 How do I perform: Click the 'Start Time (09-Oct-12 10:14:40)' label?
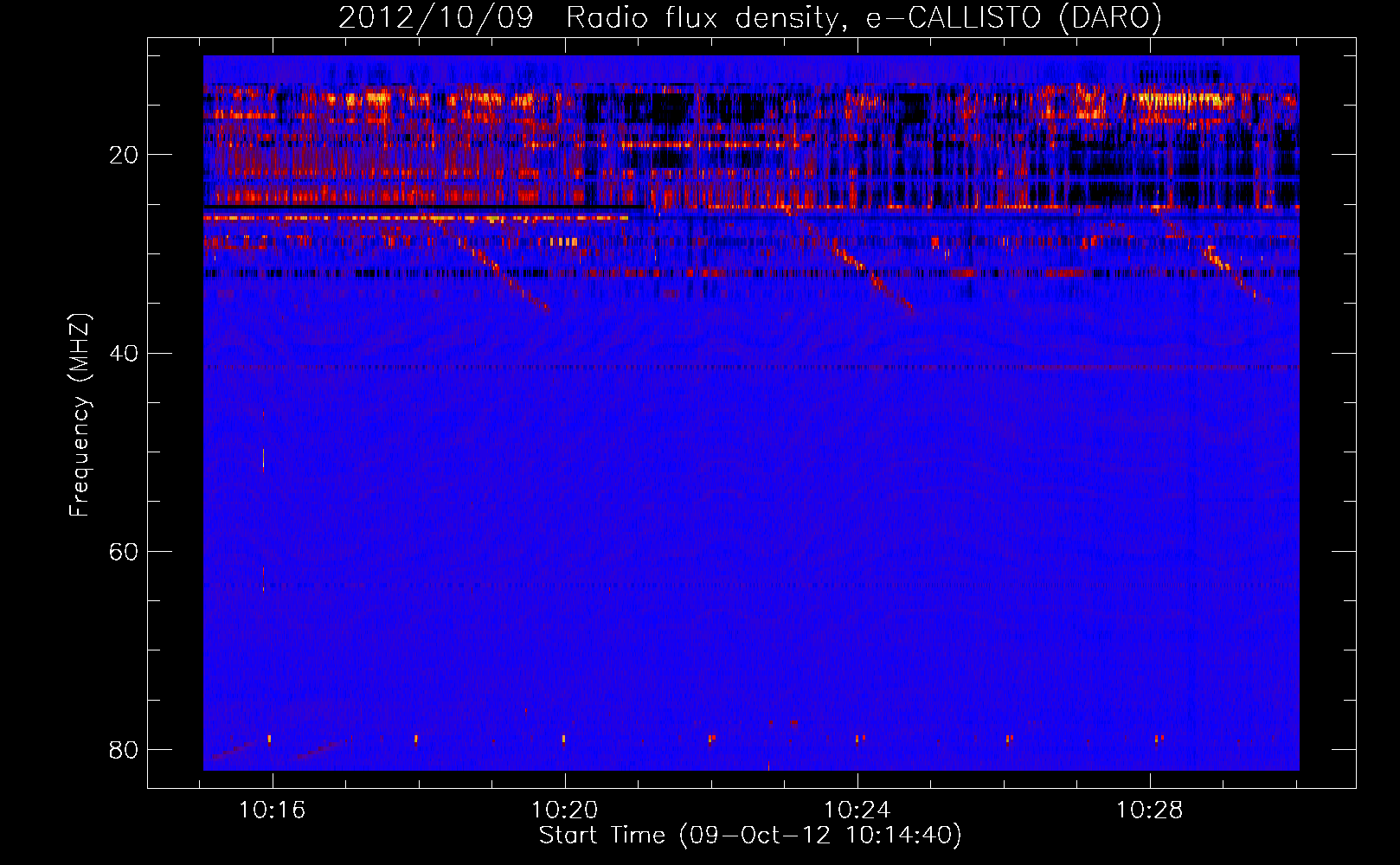coord(750,836)
